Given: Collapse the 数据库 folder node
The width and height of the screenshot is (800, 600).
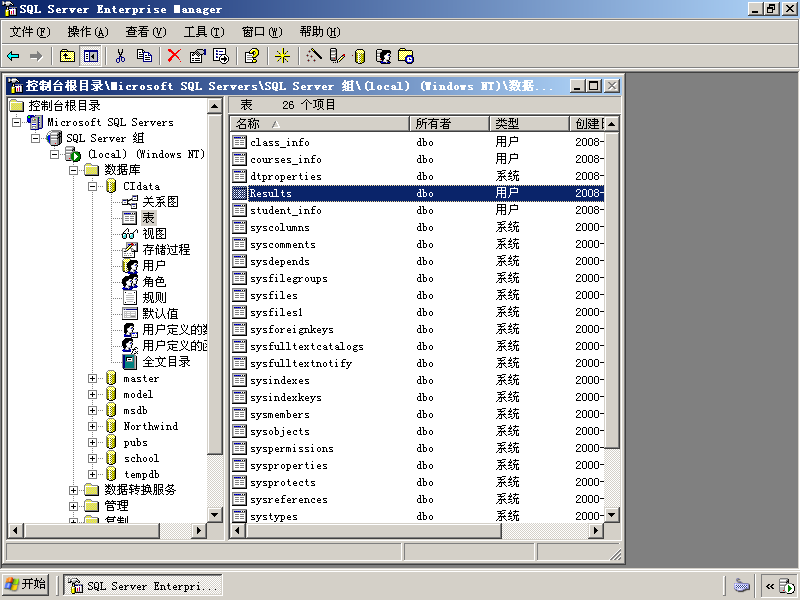Looking at the screenshot, I should [73, 170].
